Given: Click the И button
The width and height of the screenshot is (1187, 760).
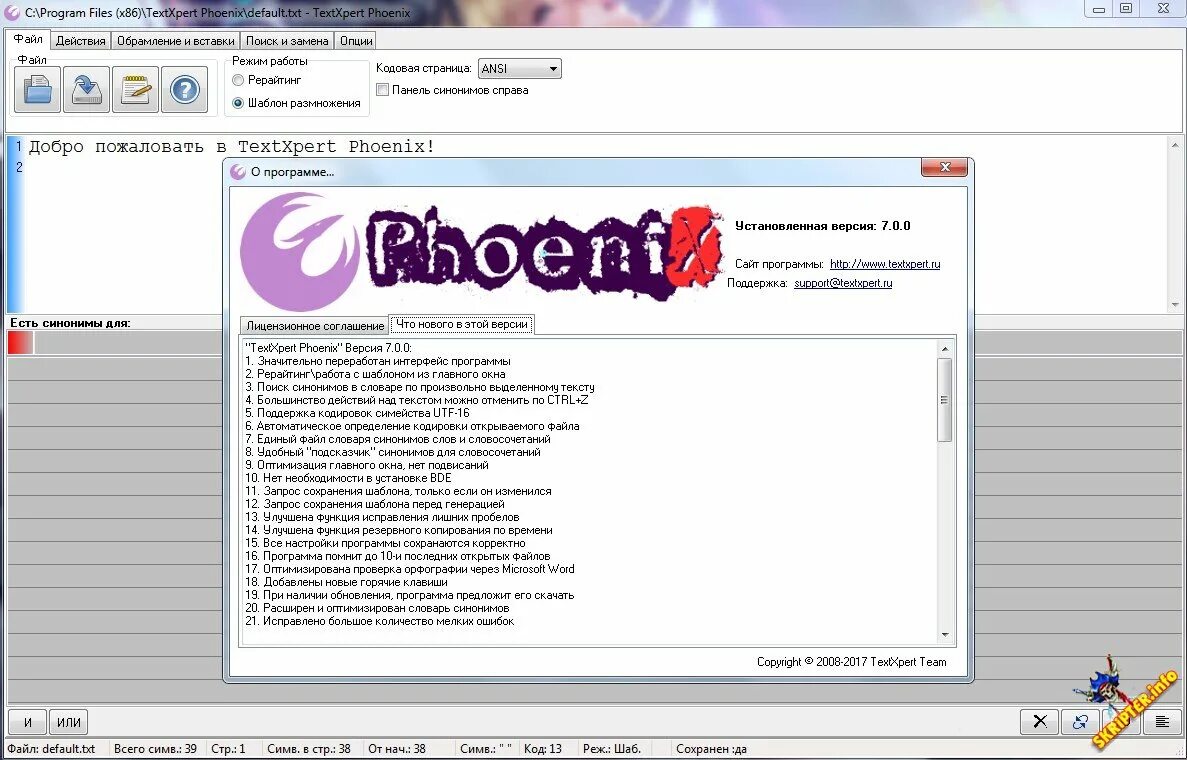Looking at the screenshot, I should [x=27, y=722].
